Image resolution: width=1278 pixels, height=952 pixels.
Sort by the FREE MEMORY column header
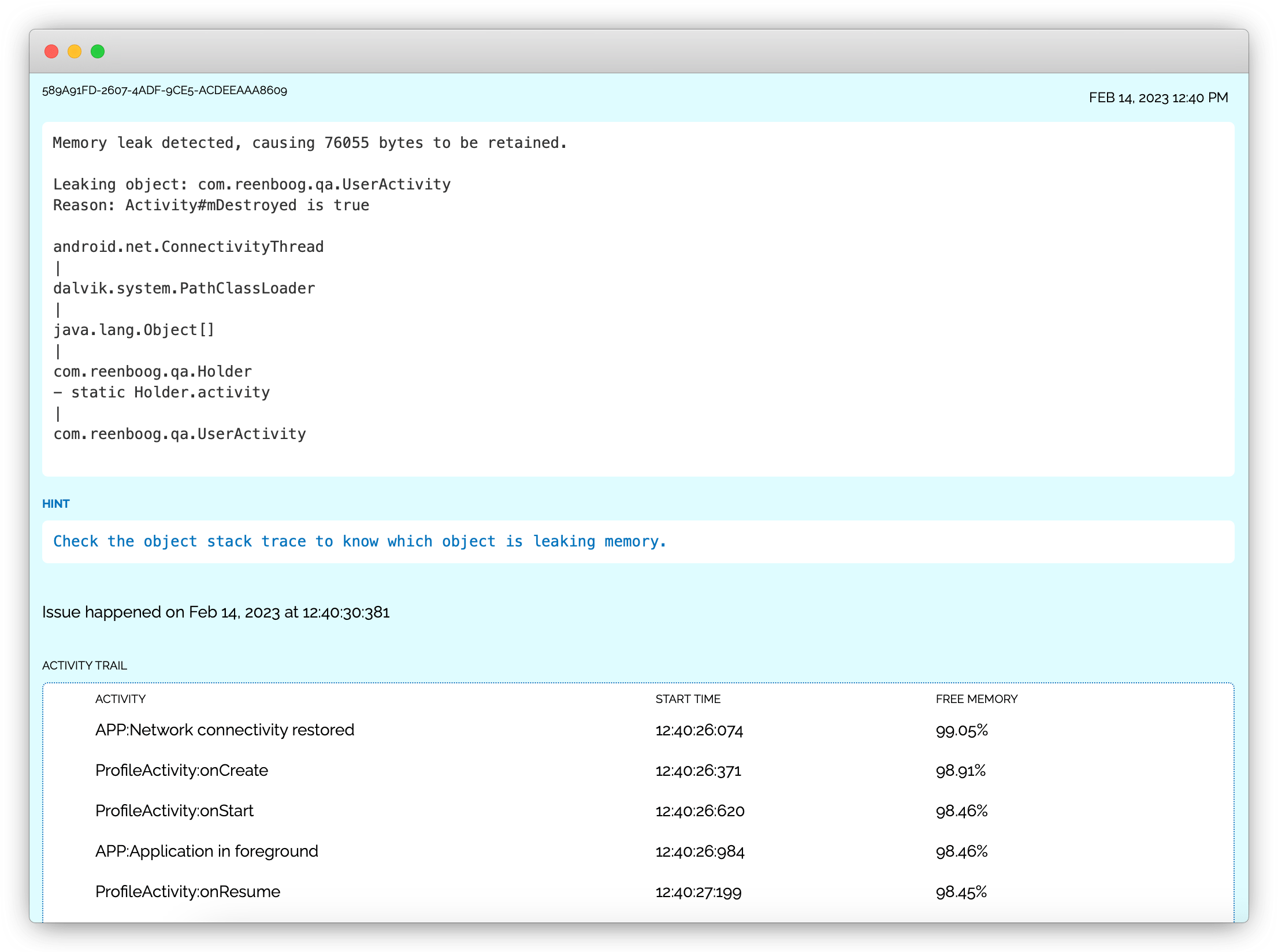point(976,699)
